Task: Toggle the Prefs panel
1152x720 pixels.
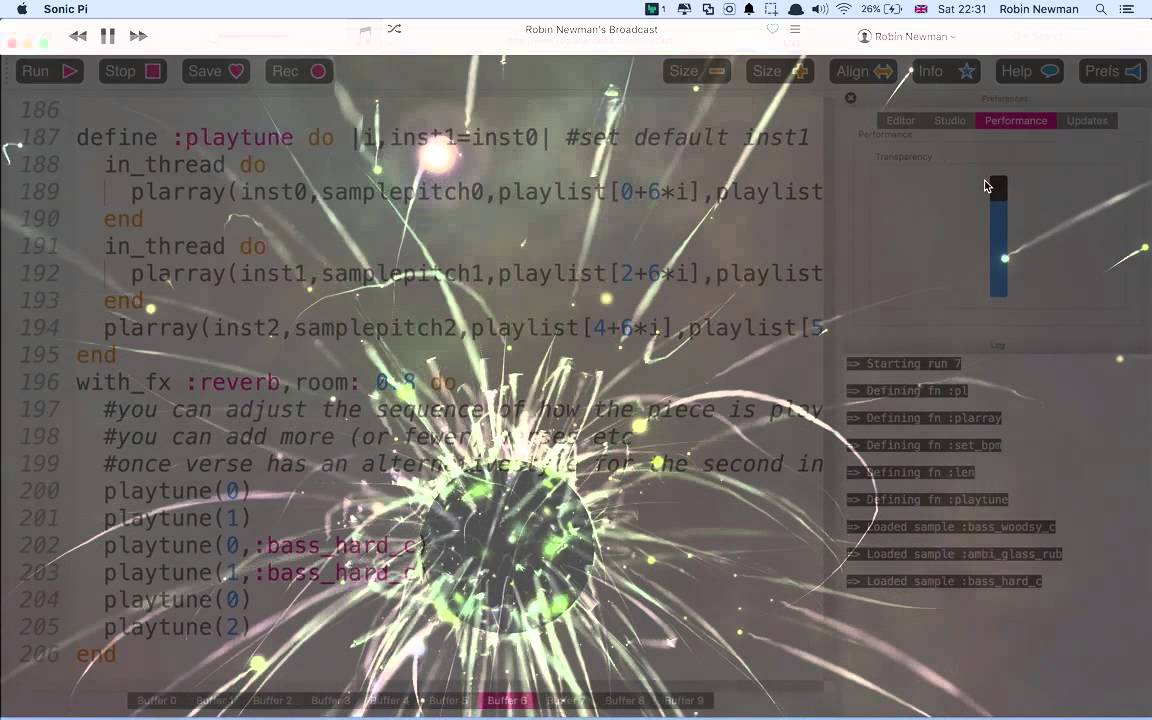Action: (x=1113, y=71)
